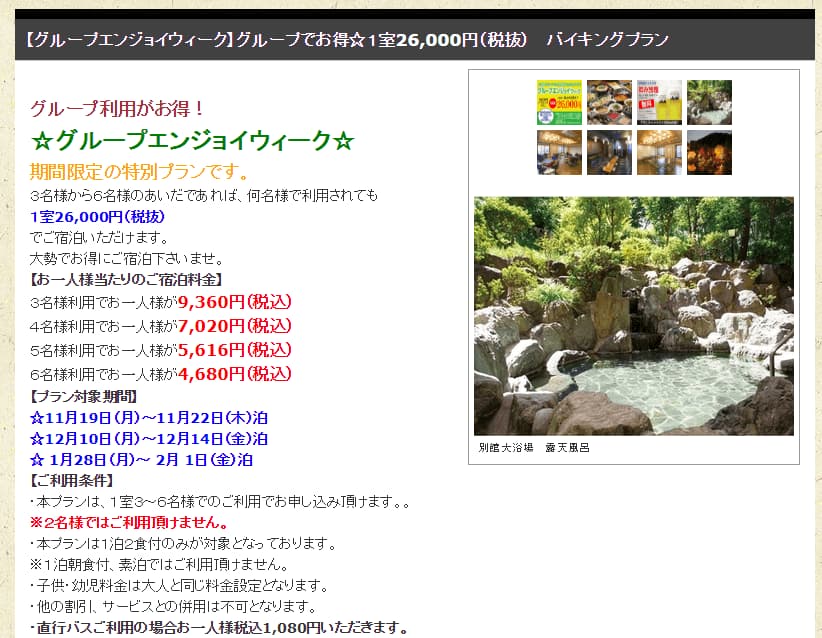
Task: Click the period '☆ 1月28日(月)~ 2月 1日(金)泊'
Action: (x=142, y=460)
